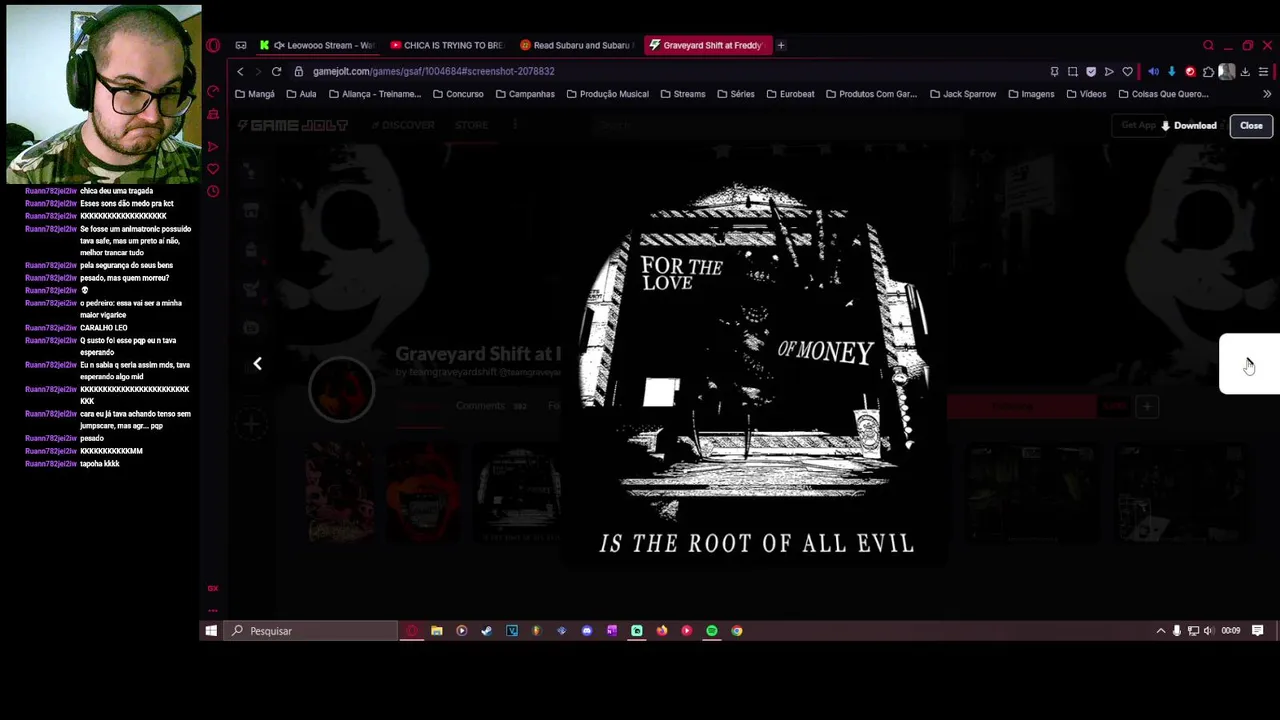Click the site padlock security icon
This screenshot has height=720, width=1280.
click(299, 71)
